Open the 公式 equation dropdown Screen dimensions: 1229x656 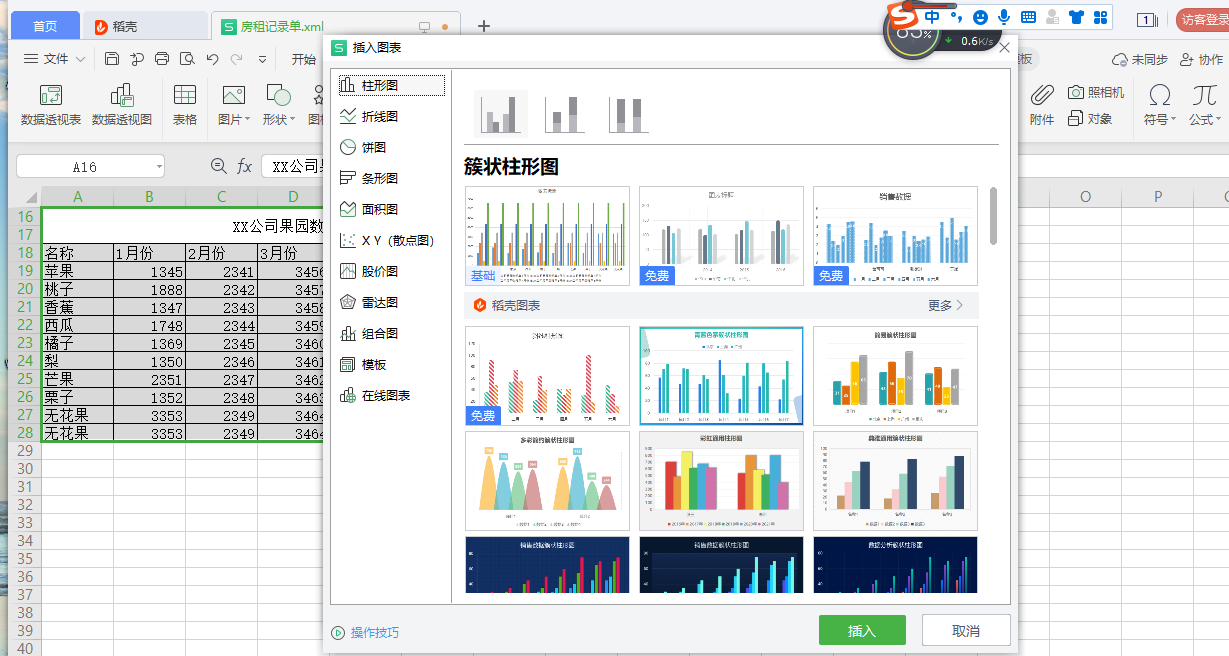(x=1205, y=106)
